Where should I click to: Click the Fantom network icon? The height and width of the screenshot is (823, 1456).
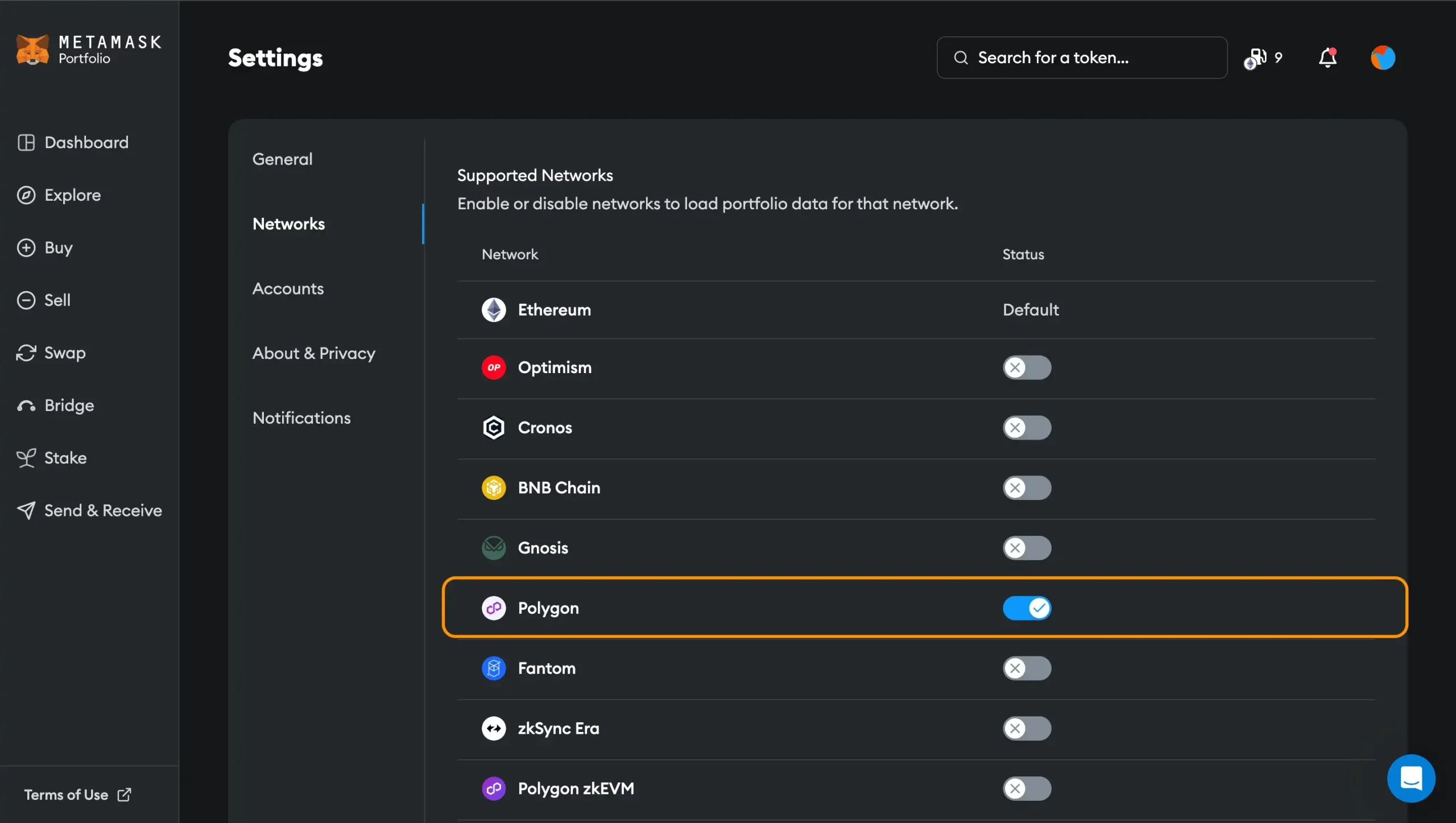click(x=493, y=667)
